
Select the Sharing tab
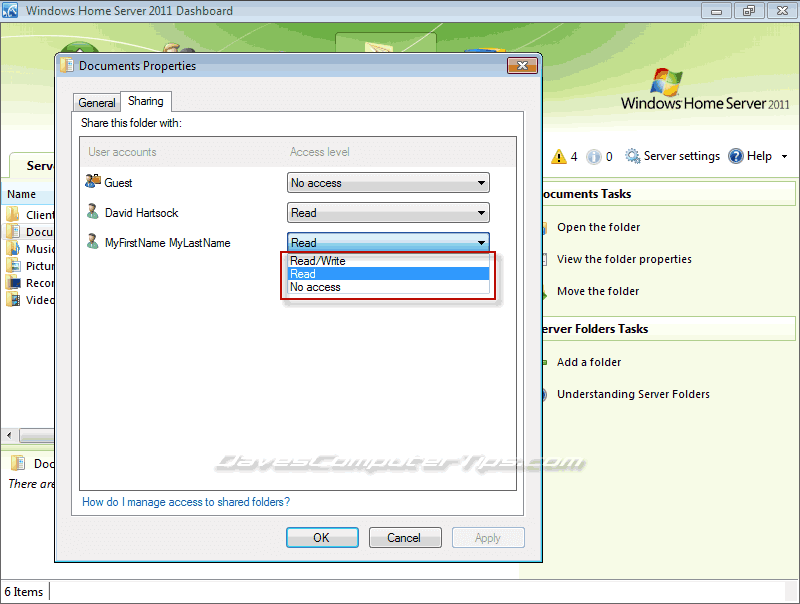tap(145, 101)
